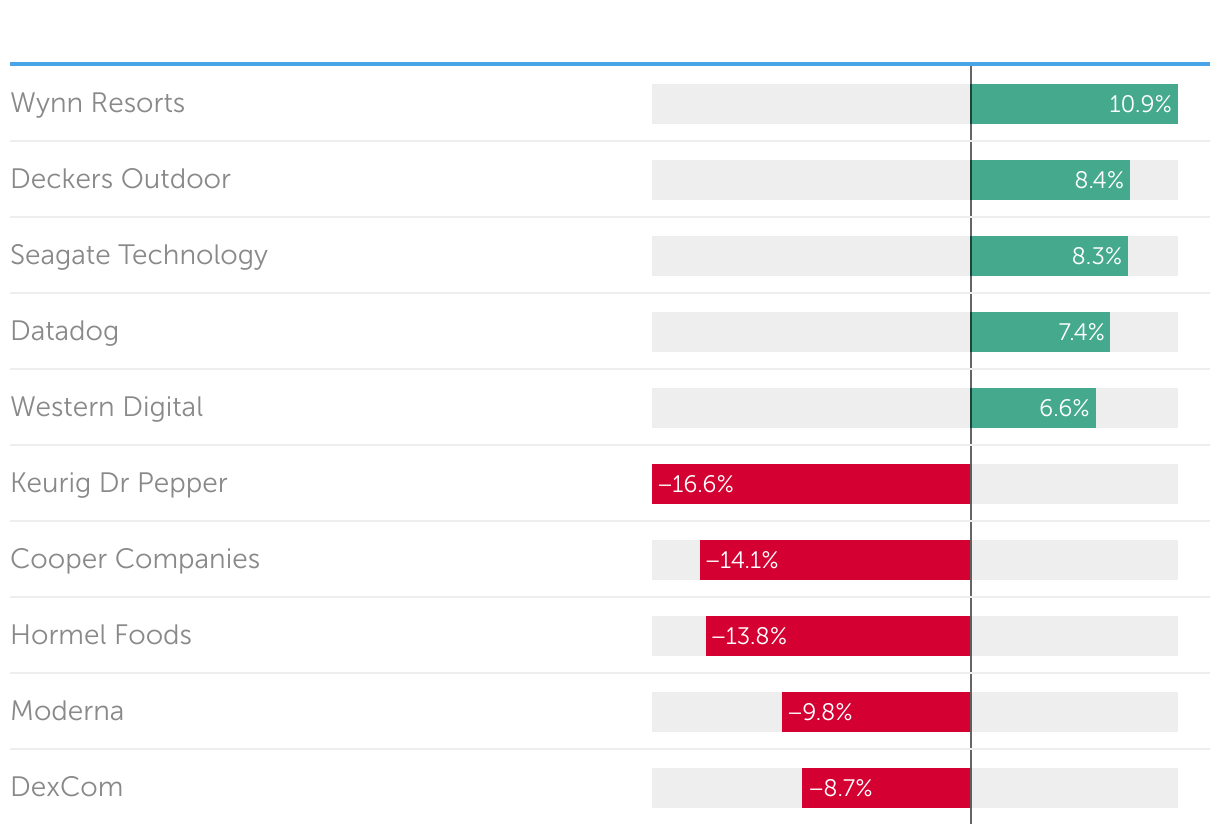Select the Western Digital label
The height and width of the screenshot is (834, 1220).
click(107, 407)
